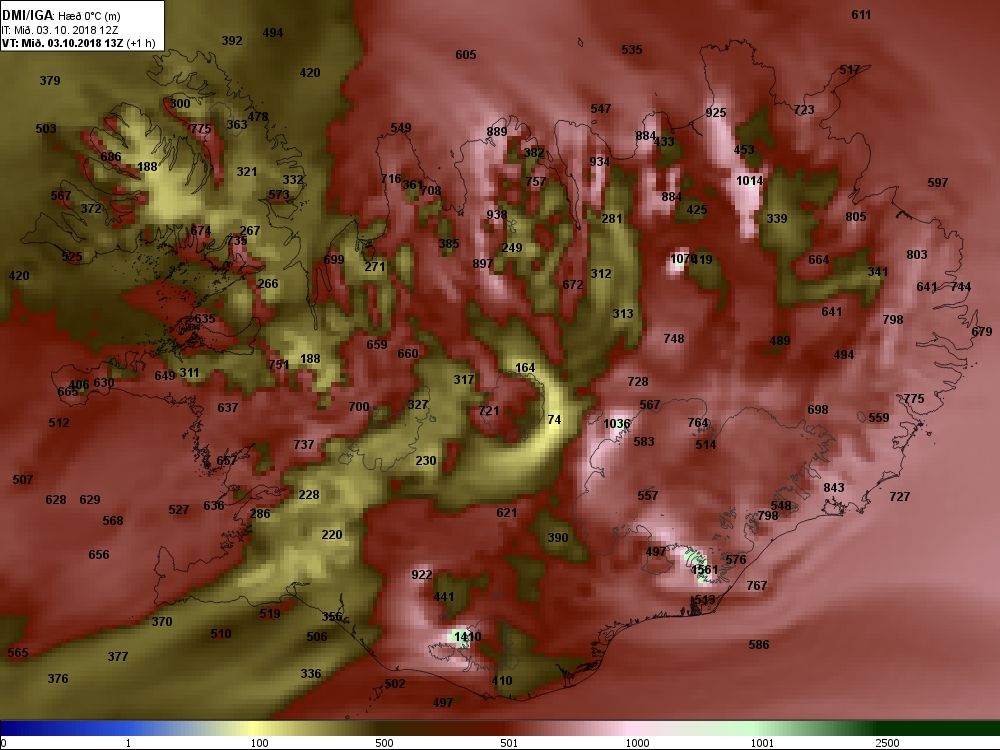Click the map value 1561
Image resolution: width=1000 pixels, height=750 pixels.
tap(705, 570)
